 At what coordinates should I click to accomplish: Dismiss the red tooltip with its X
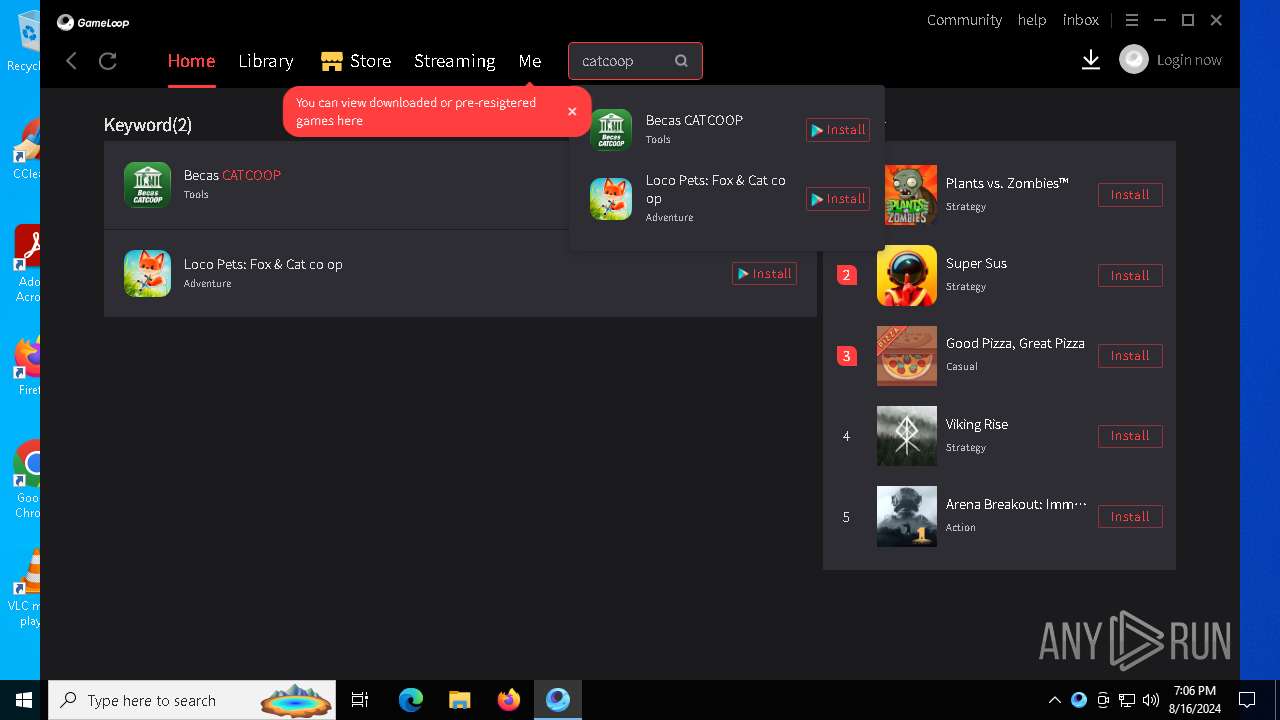pos(572,111)
